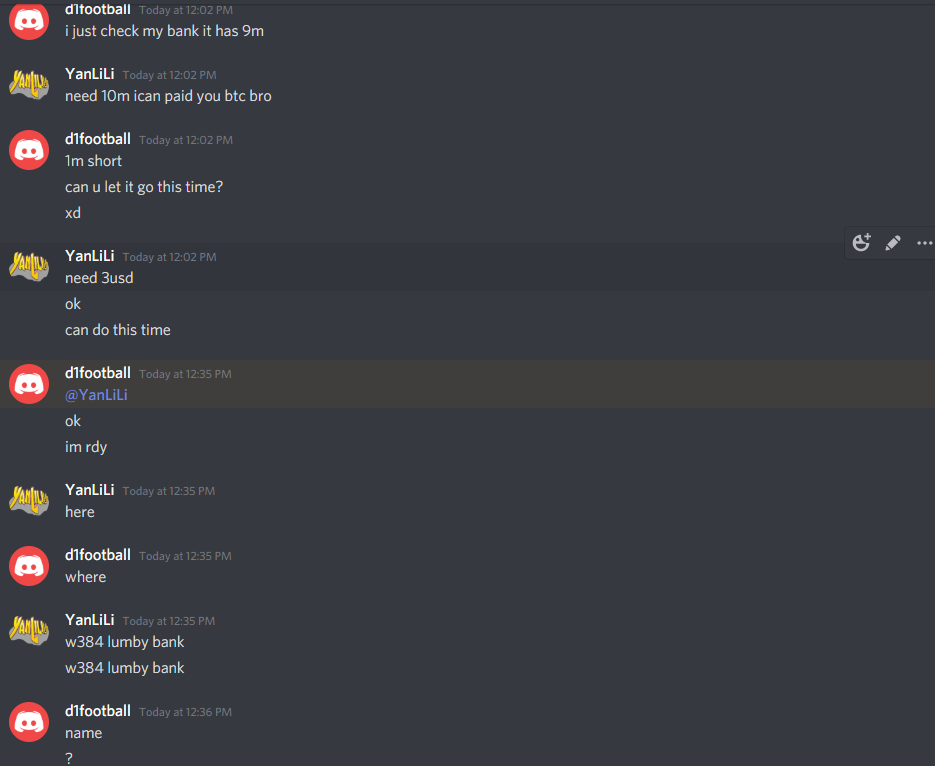Edit message using the pencil icon
This screenshot has height=766, width=935.
point(893,243)
